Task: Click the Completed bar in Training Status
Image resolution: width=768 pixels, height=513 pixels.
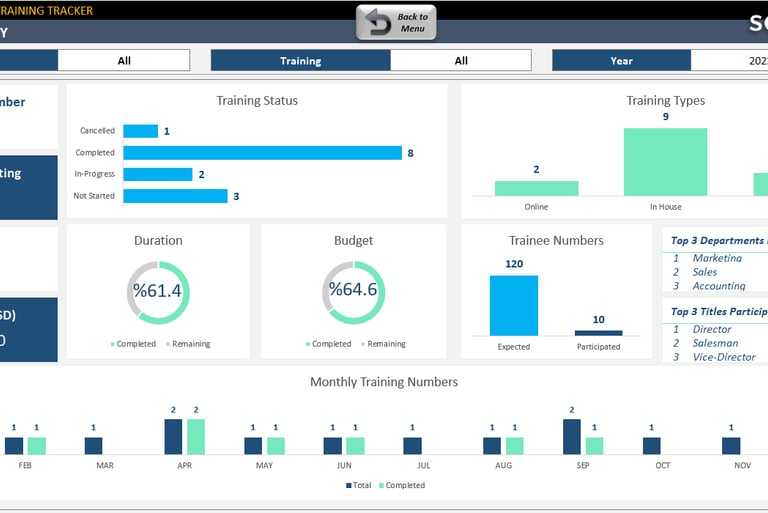Action: tap(263, 153)
